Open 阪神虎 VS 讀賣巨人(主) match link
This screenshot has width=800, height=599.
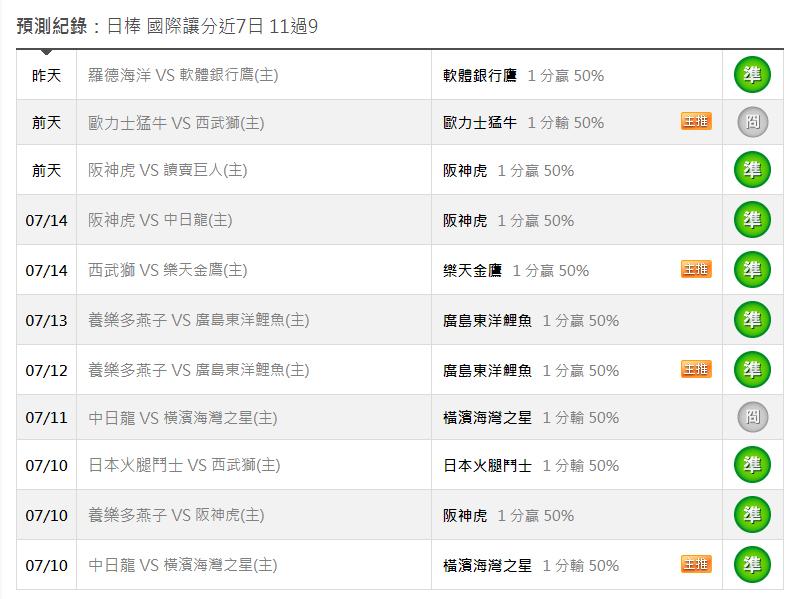(x=167, y=171)
